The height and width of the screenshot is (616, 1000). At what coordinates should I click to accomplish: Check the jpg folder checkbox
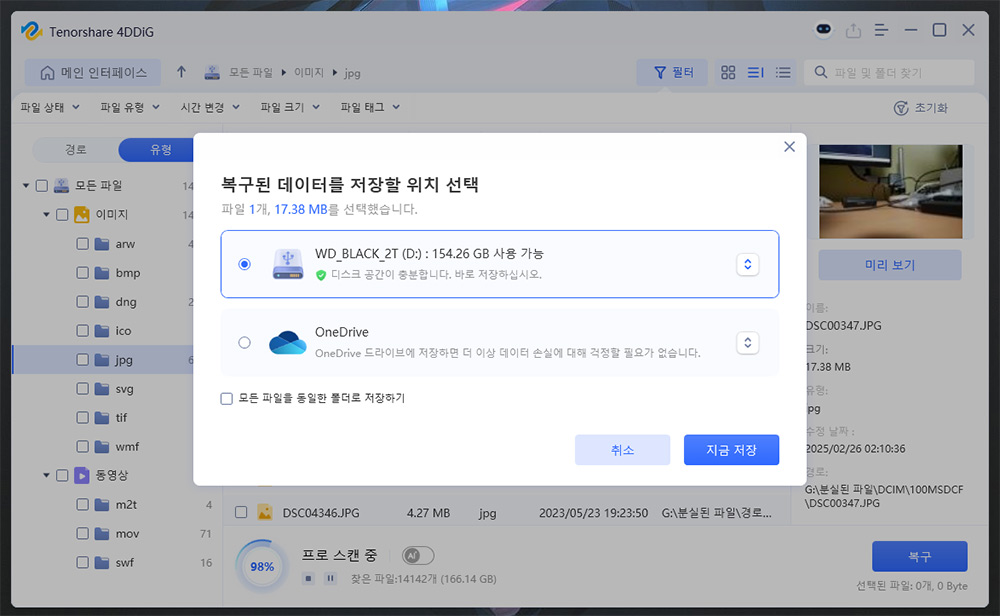(82, 360)
